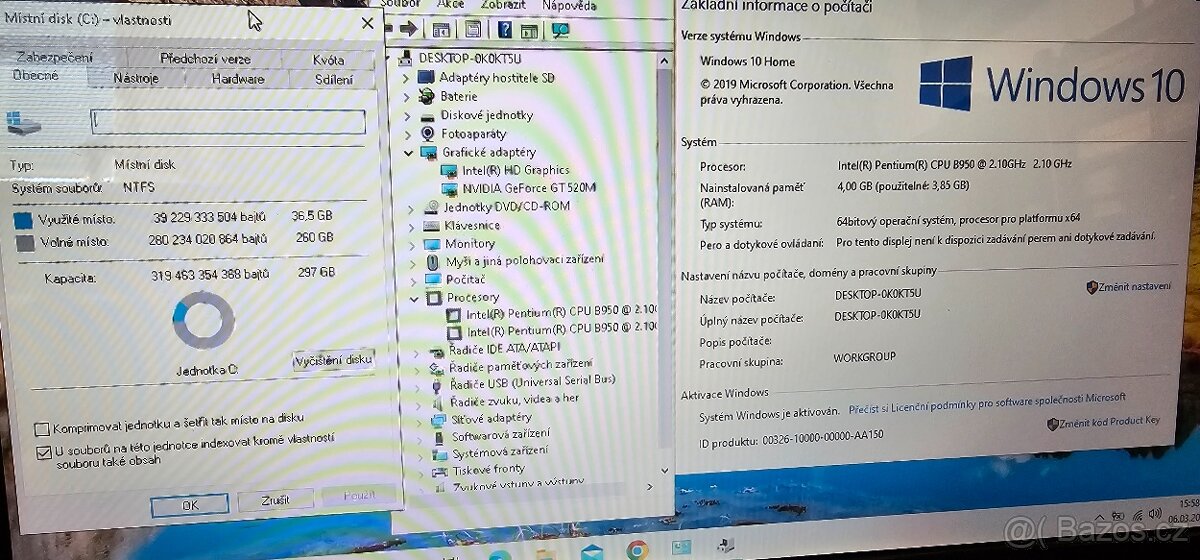Click the Vyčištění disku button
The height and width of the screenshot is (560, 1200).
pyautogui.click(x=333, y=360)
